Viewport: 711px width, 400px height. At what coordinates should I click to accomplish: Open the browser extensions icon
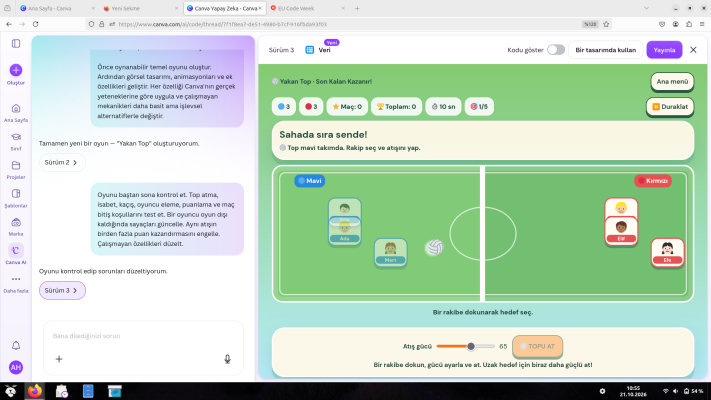click(x=689, y=24)
